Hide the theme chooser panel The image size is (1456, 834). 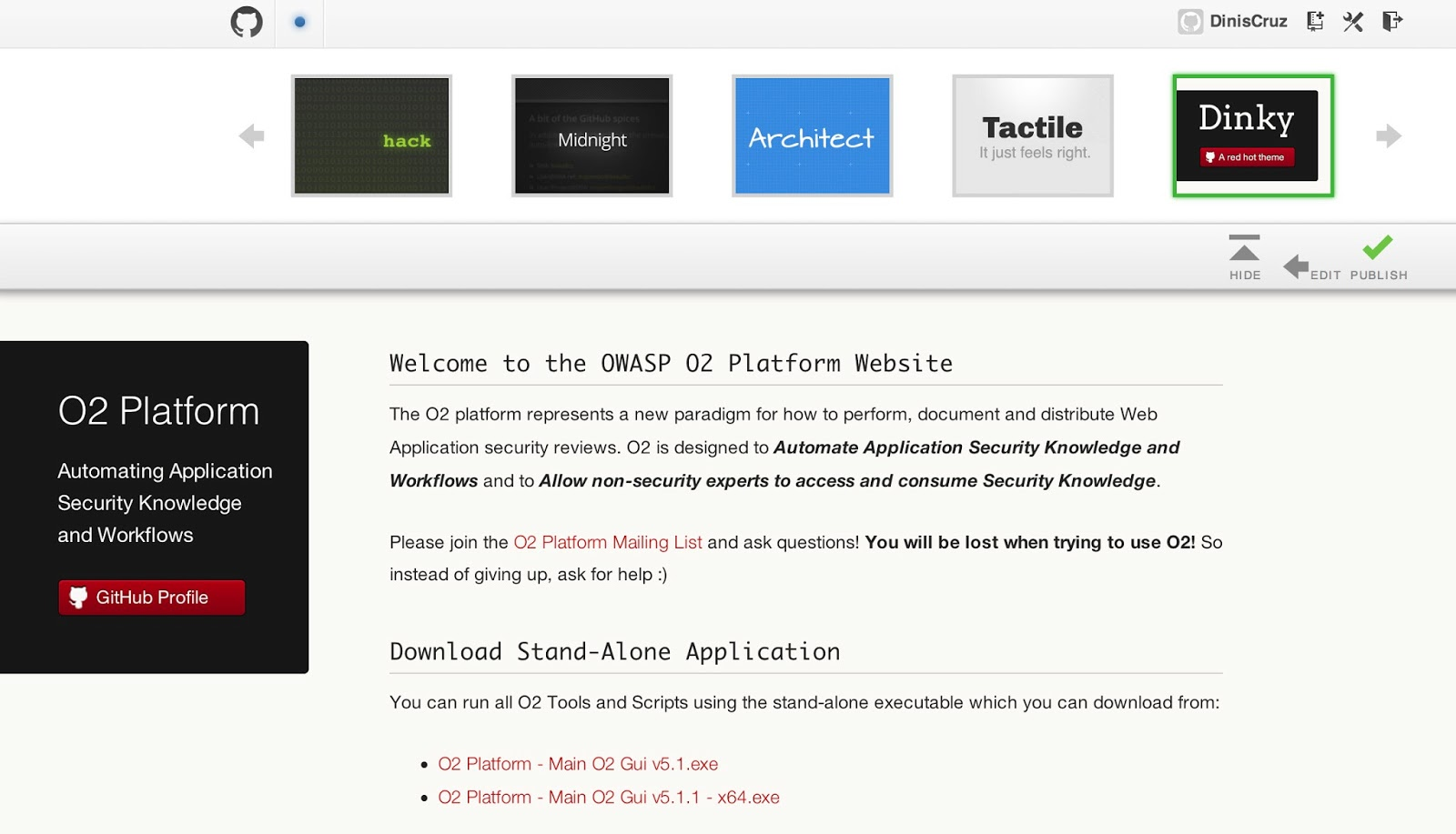coord(1244,257)
